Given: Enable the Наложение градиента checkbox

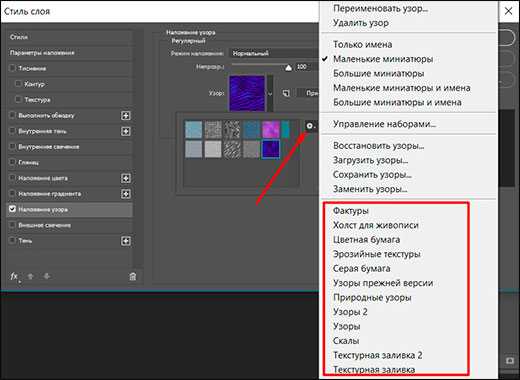Looking at the screenshot, I should [x=13, y=194].
